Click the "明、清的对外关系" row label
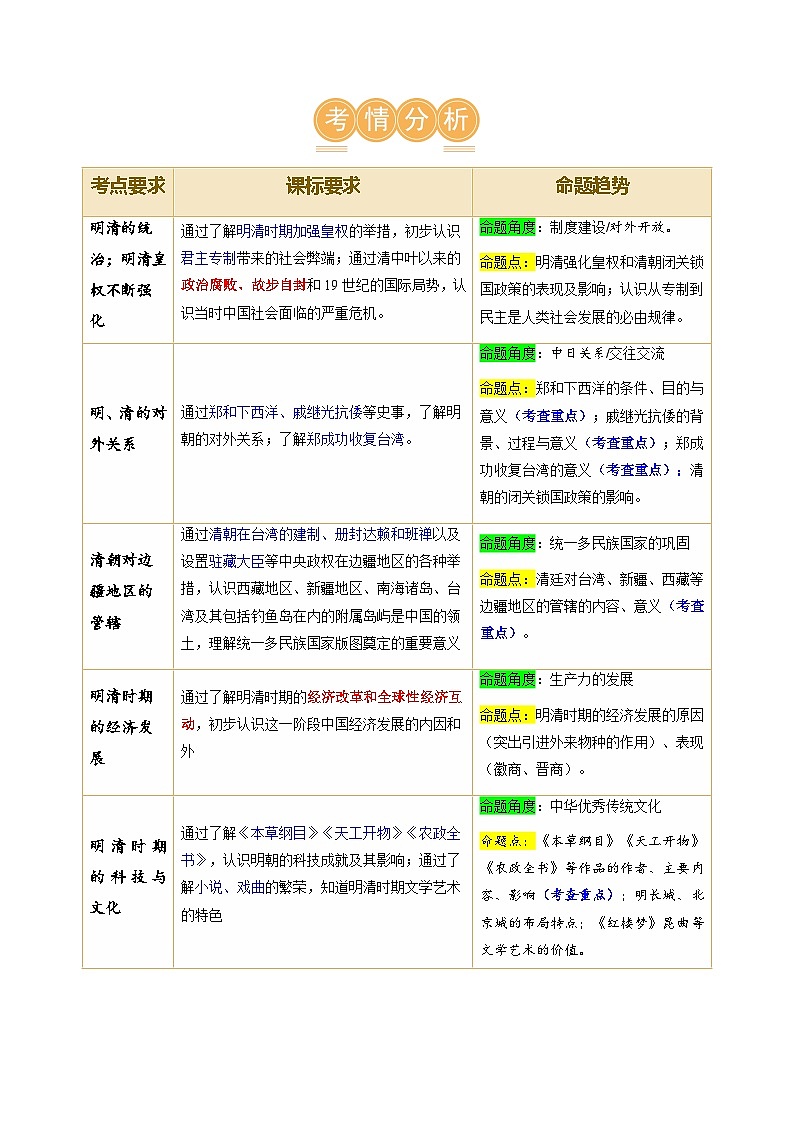Screen dimensions: 794x1123 (x=128, y=428)
